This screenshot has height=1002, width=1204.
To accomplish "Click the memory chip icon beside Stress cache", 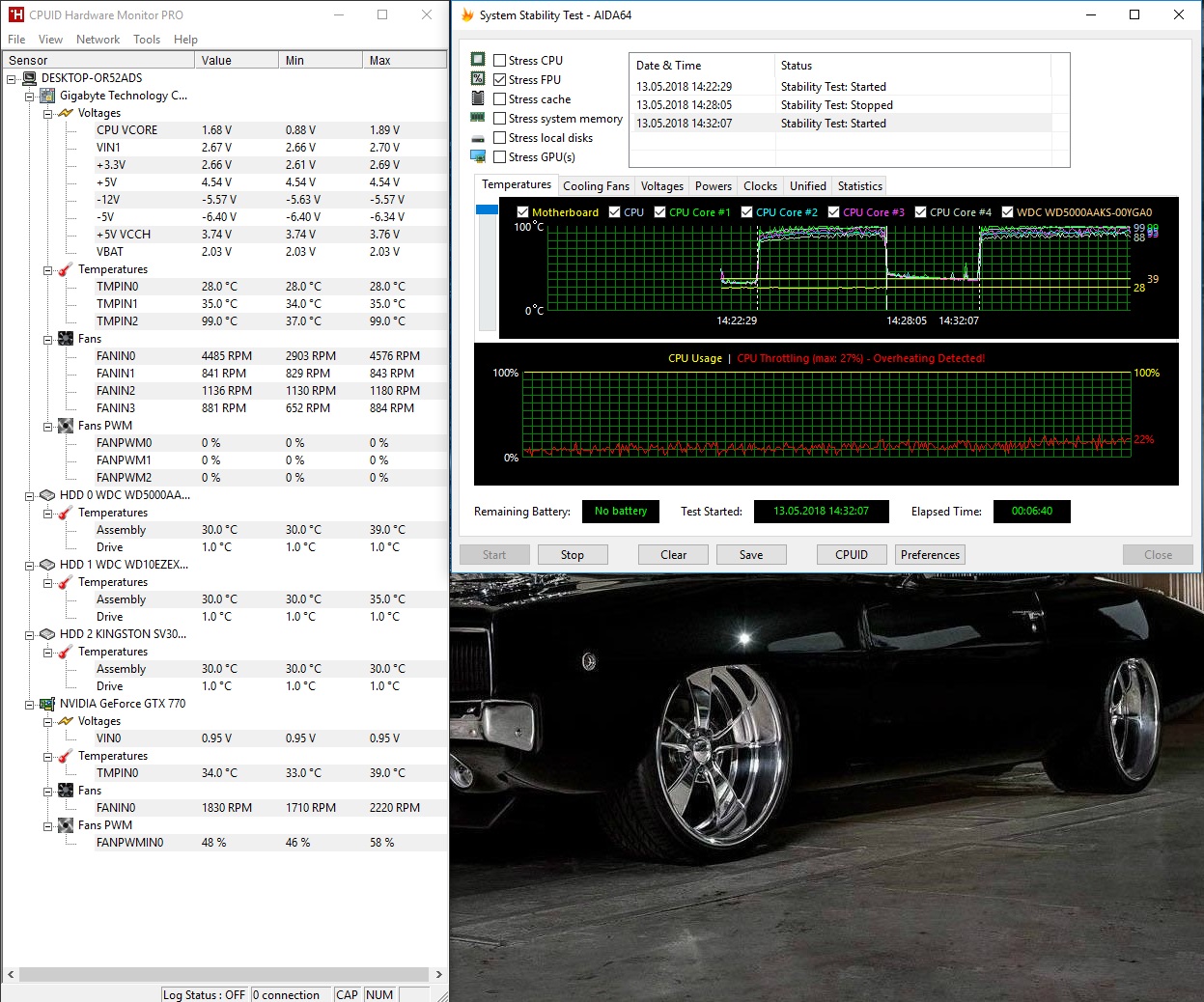I will [x=478, y=98].
